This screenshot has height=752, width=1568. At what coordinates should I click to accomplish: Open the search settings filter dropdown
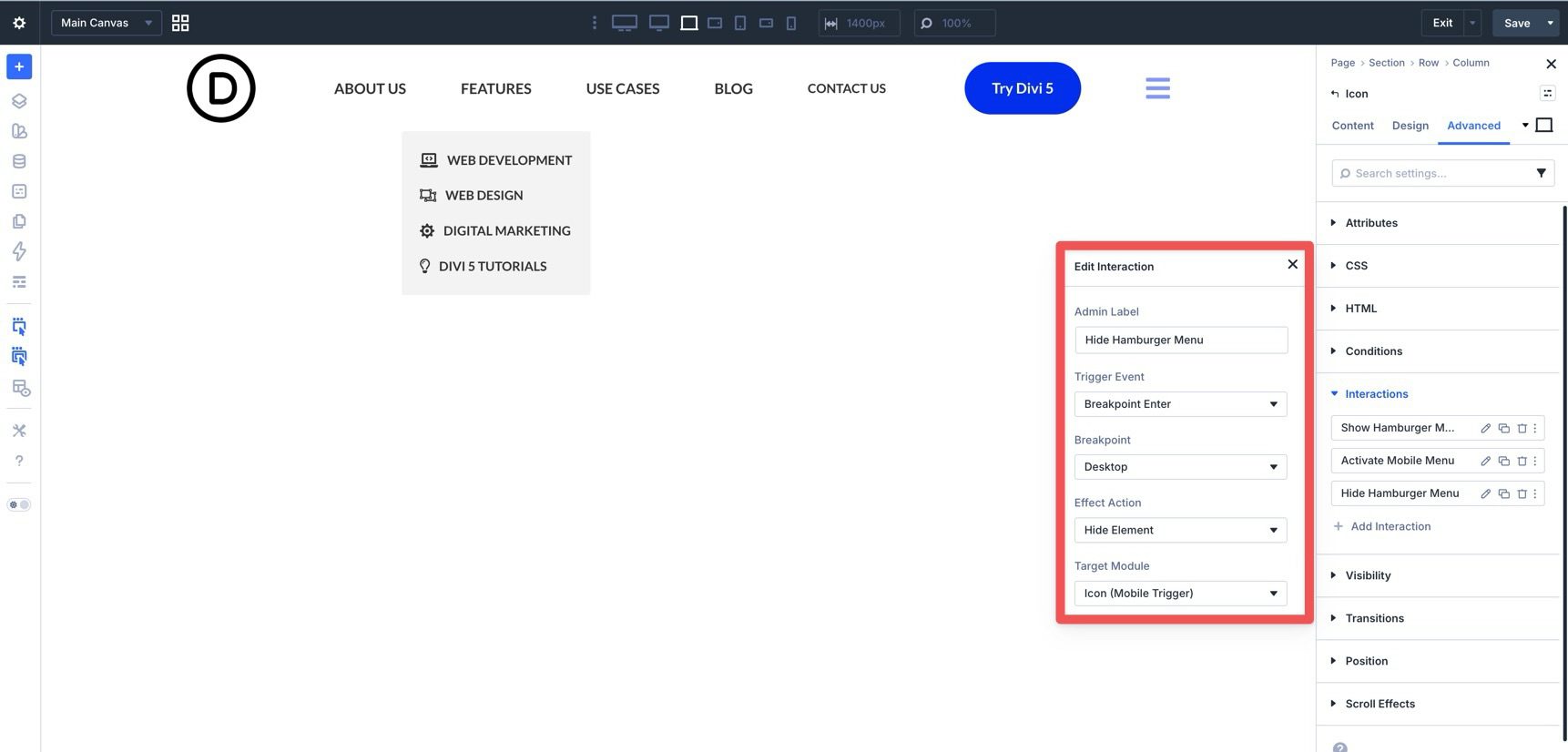pyautogui.click(x=1541, y=173)
